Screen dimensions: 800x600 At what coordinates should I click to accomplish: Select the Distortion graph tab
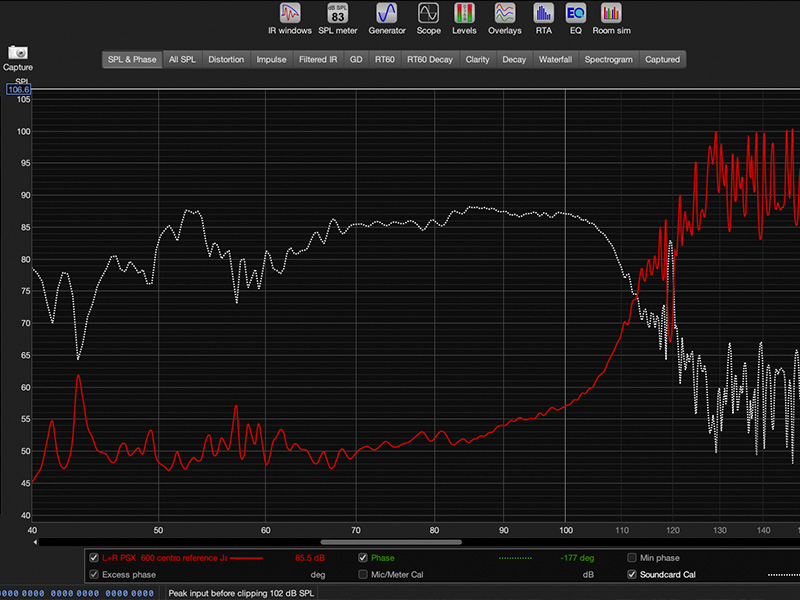click(225, 60)
